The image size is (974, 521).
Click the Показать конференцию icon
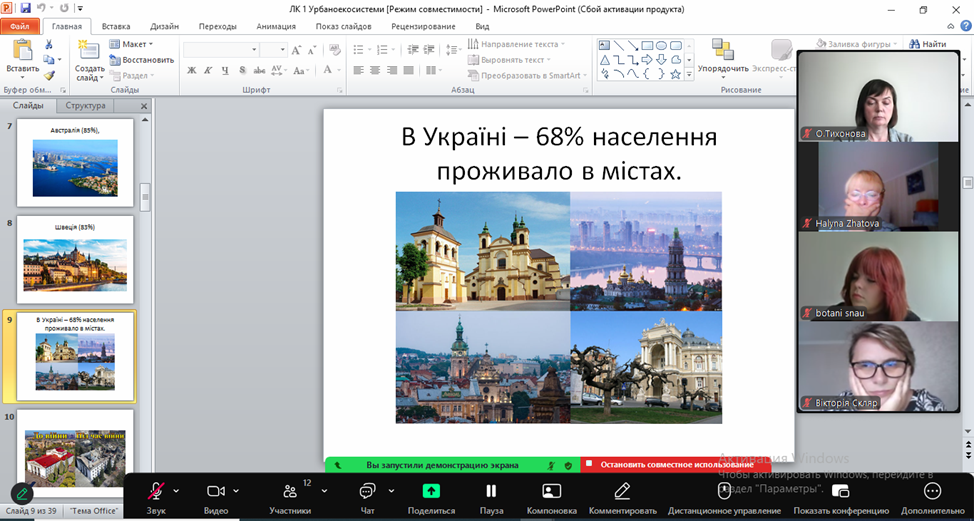click(x=840, y=491)
